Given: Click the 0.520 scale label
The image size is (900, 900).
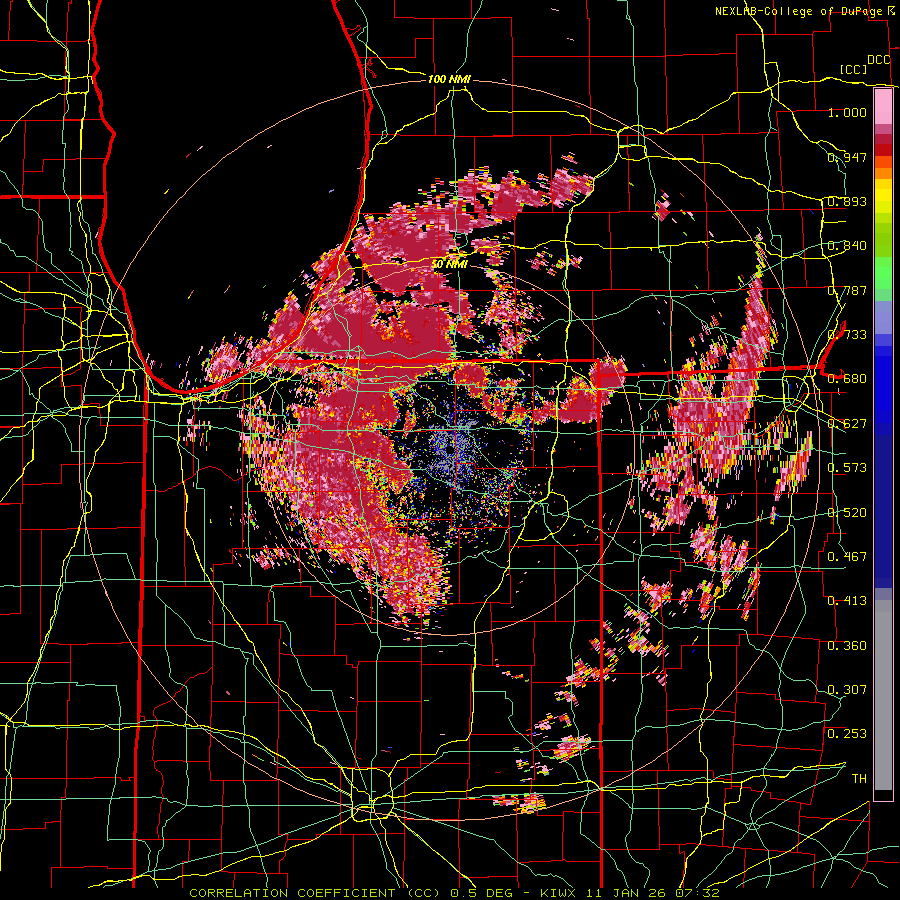Looking at the screenshot, I should [847, 512].
